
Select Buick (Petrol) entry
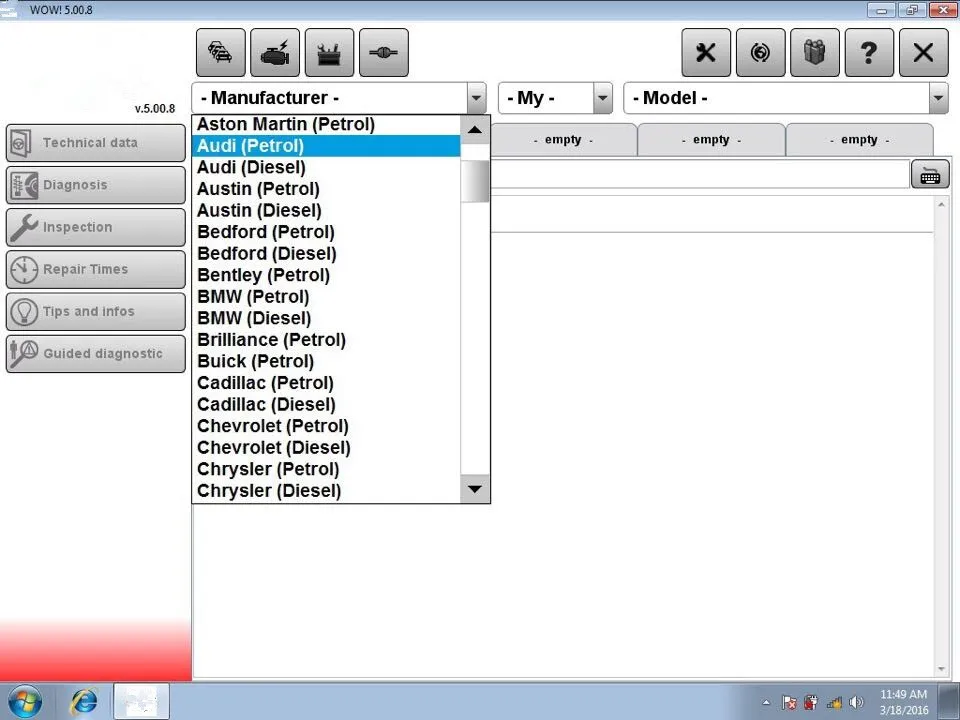(326, 361)
